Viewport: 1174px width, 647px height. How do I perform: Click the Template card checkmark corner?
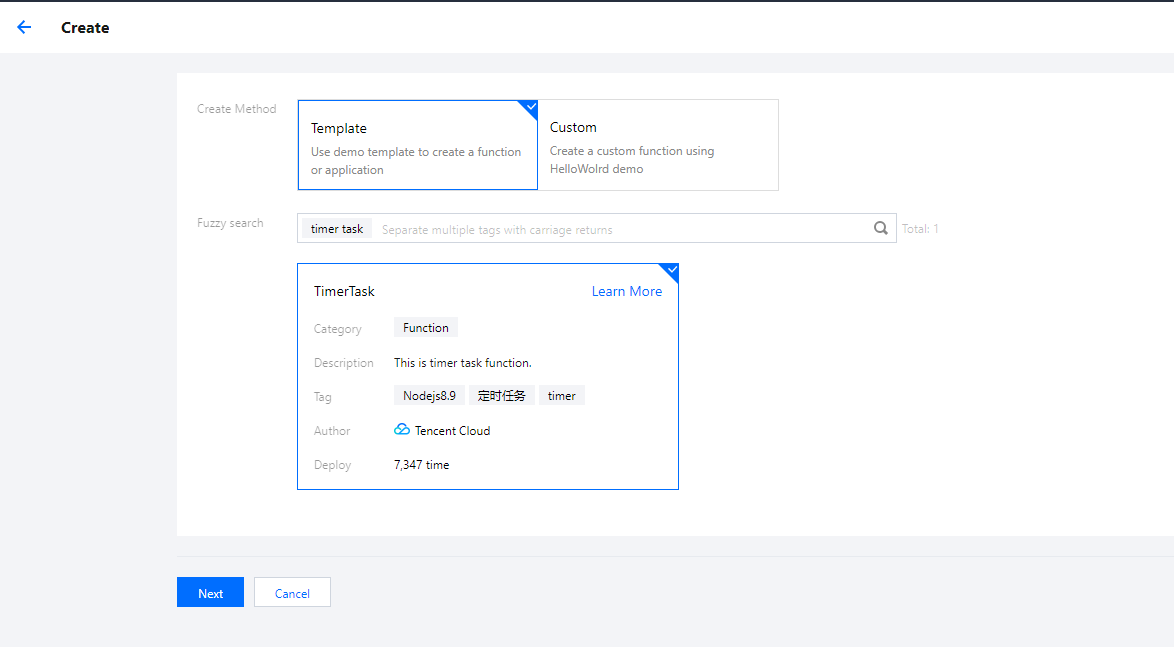point(531,106)
